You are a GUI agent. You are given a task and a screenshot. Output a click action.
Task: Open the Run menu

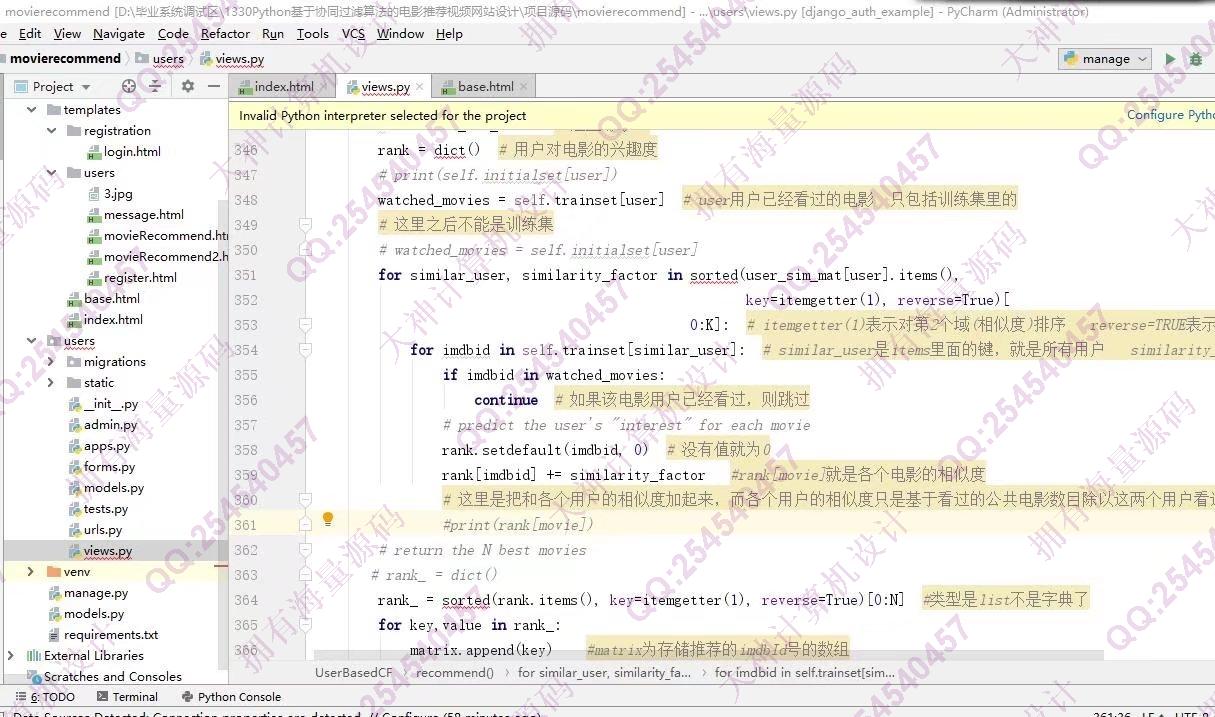click(273, 33)
